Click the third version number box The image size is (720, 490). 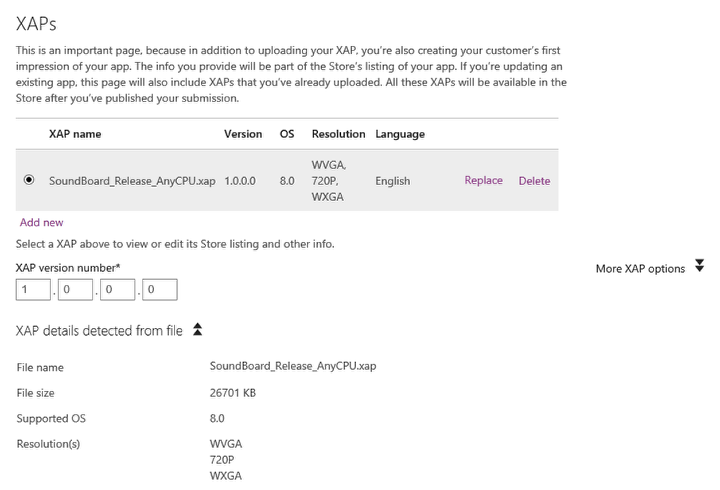point(117,290)
